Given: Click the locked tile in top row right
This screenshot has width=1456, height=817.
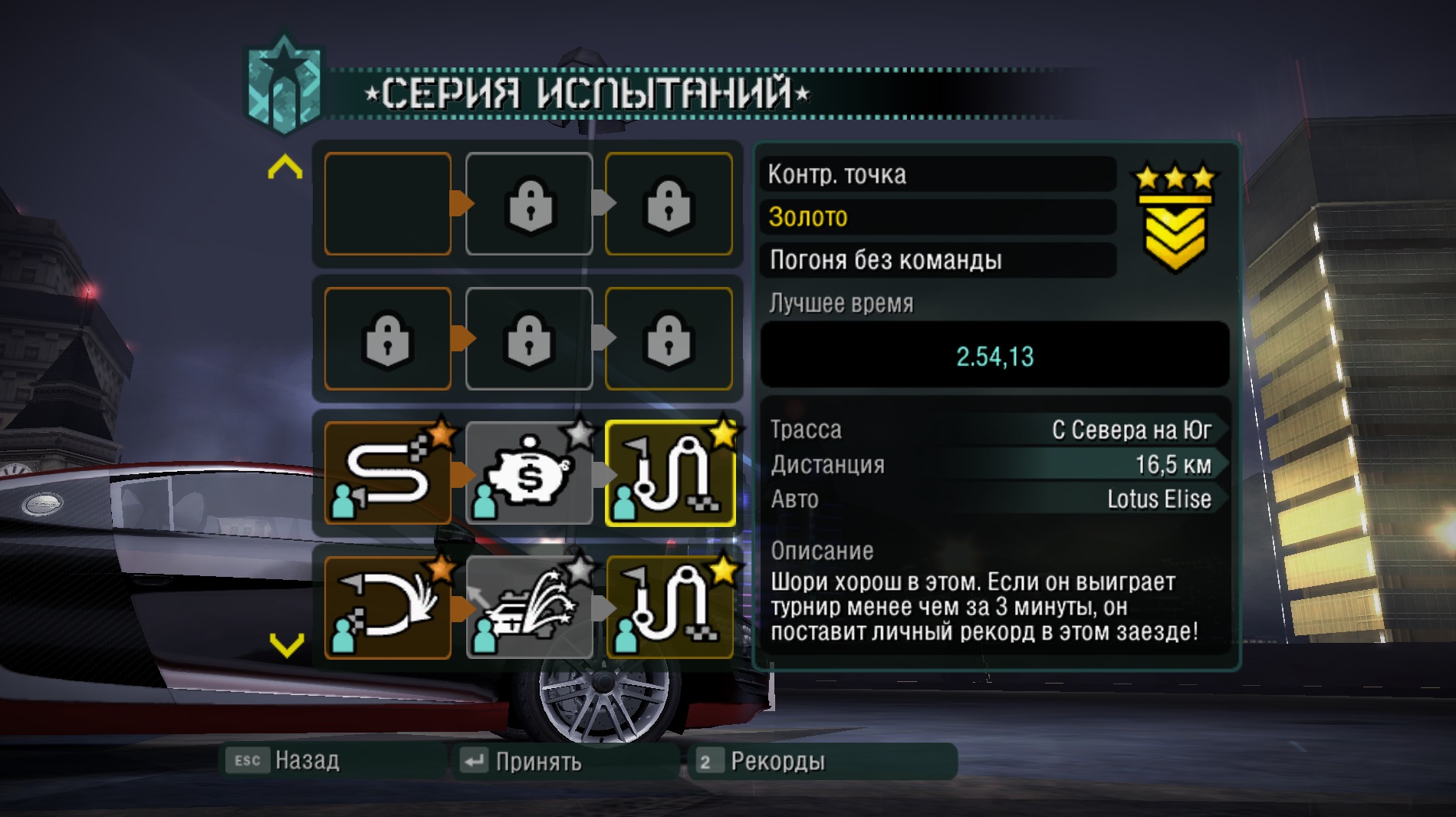Looking at the screenshot, I should tap(669, 203).
